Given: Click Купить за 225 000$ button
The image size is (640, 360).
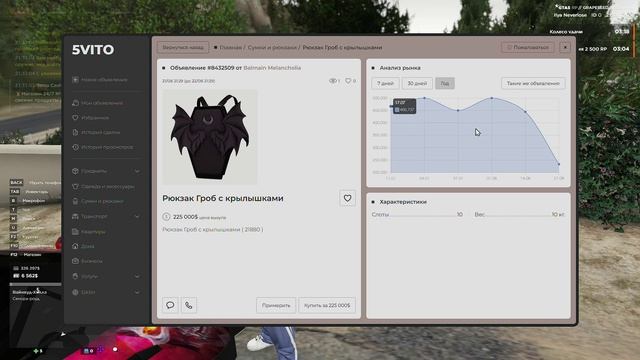Looking at the screenshot, I should [x=327, y=305].
